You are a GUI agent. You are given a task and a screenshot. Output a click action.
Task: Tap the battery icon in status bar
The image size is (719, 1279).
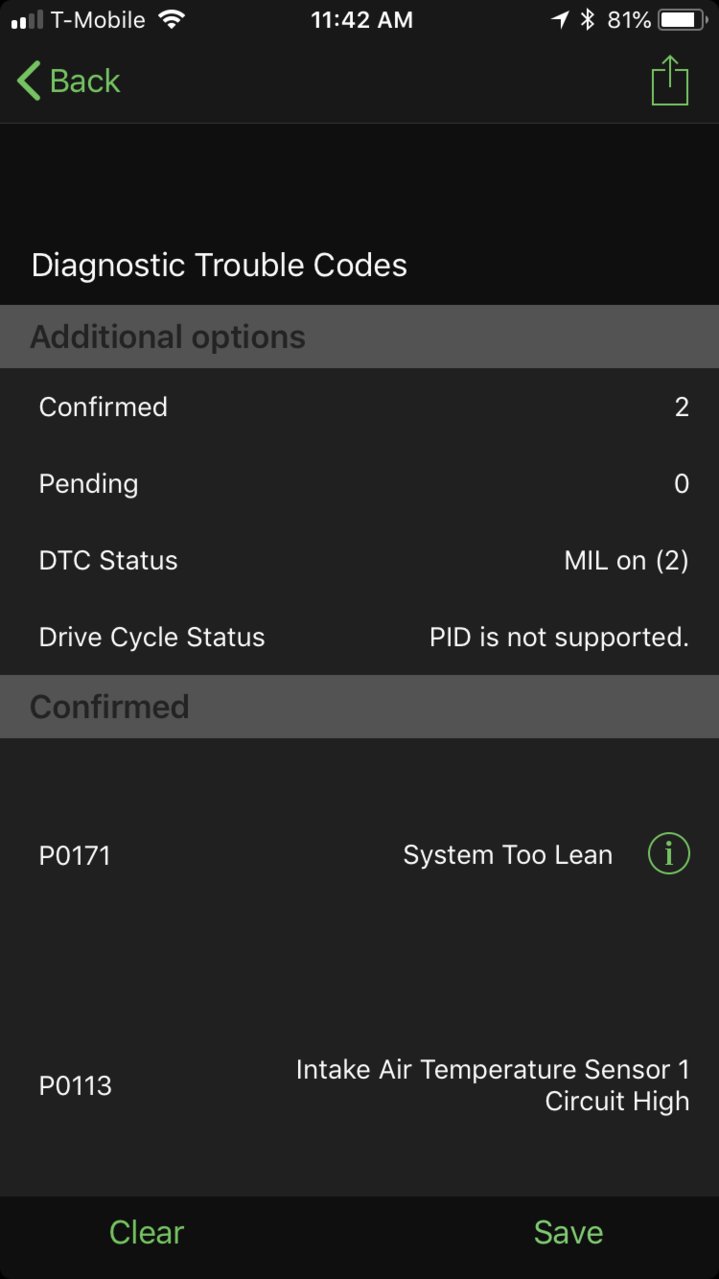click(x=684, y=20)
